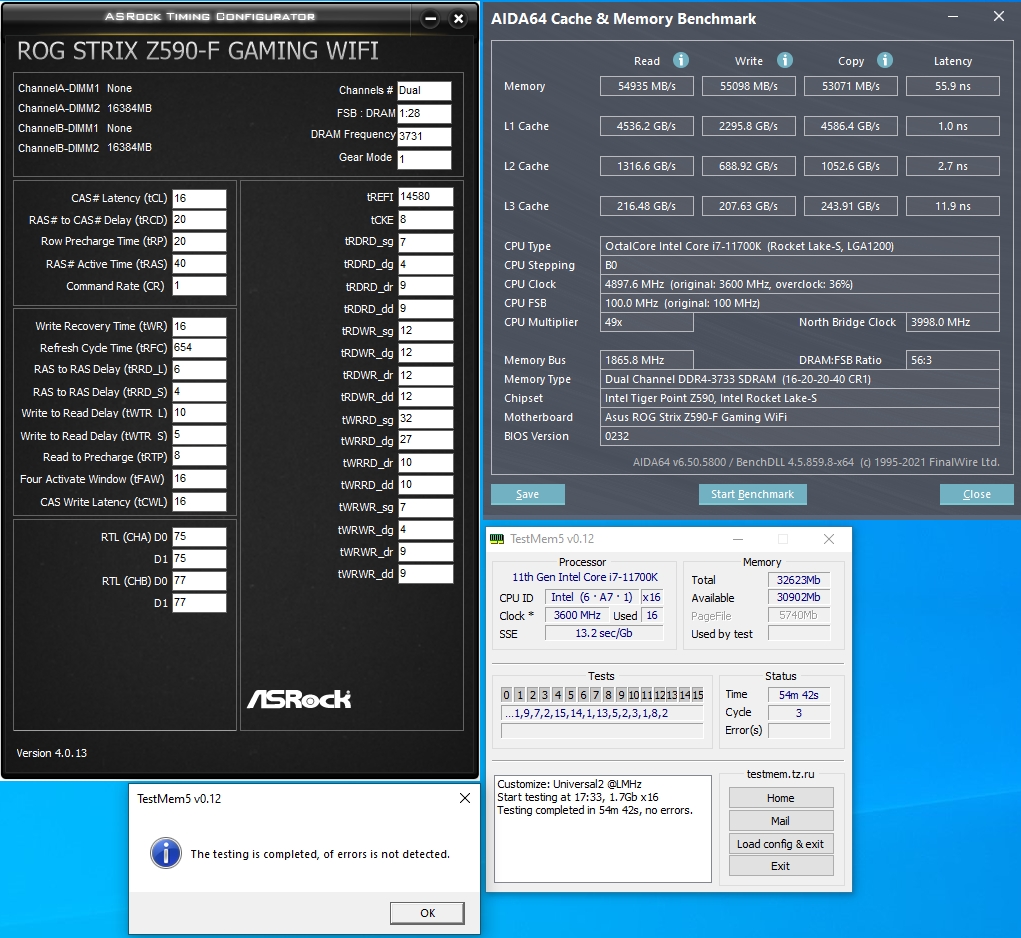1021x938 pixels.
Task: Click the Memory Copy result 53071 MB/s
Action: pyautogui.click(x=850, y=86)
